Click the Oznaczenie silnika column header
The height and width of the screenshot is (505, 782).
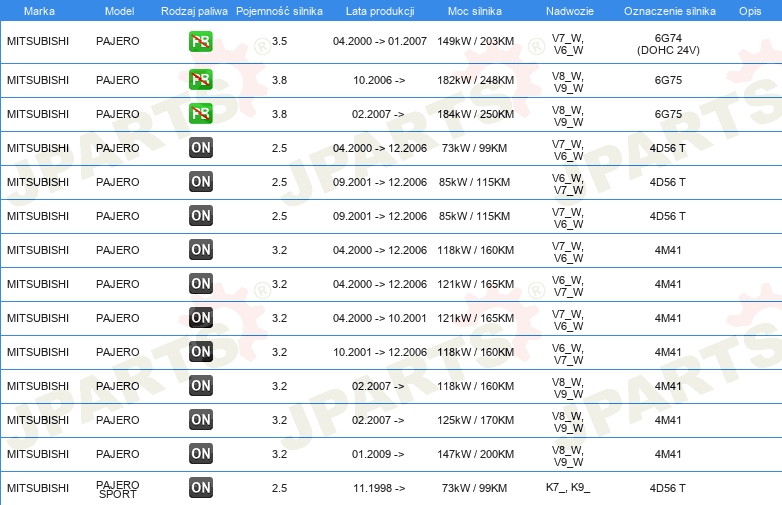(x=669, y=11)
